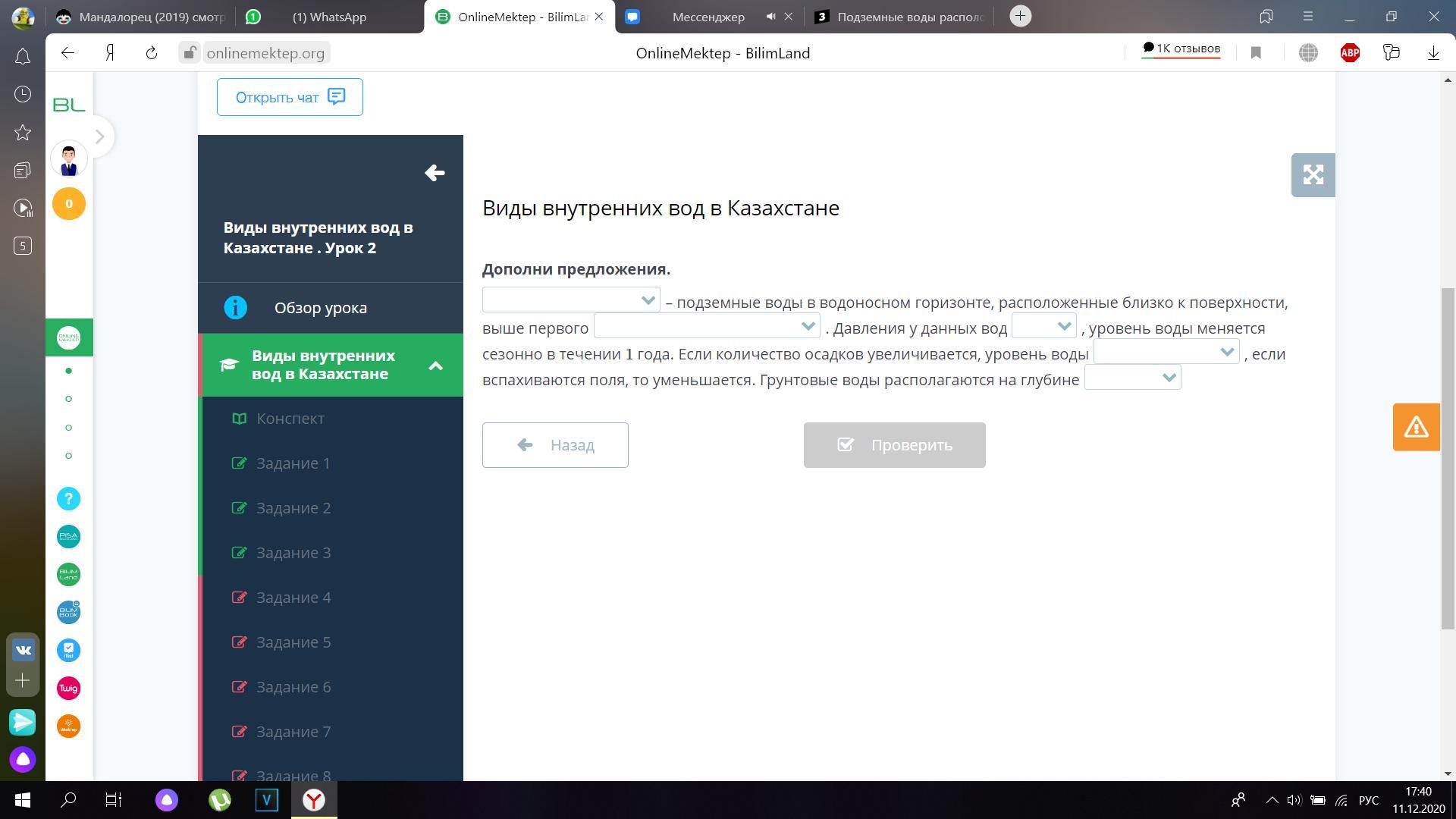Click the fullscreen expand icon

(x=1313, y=175)
